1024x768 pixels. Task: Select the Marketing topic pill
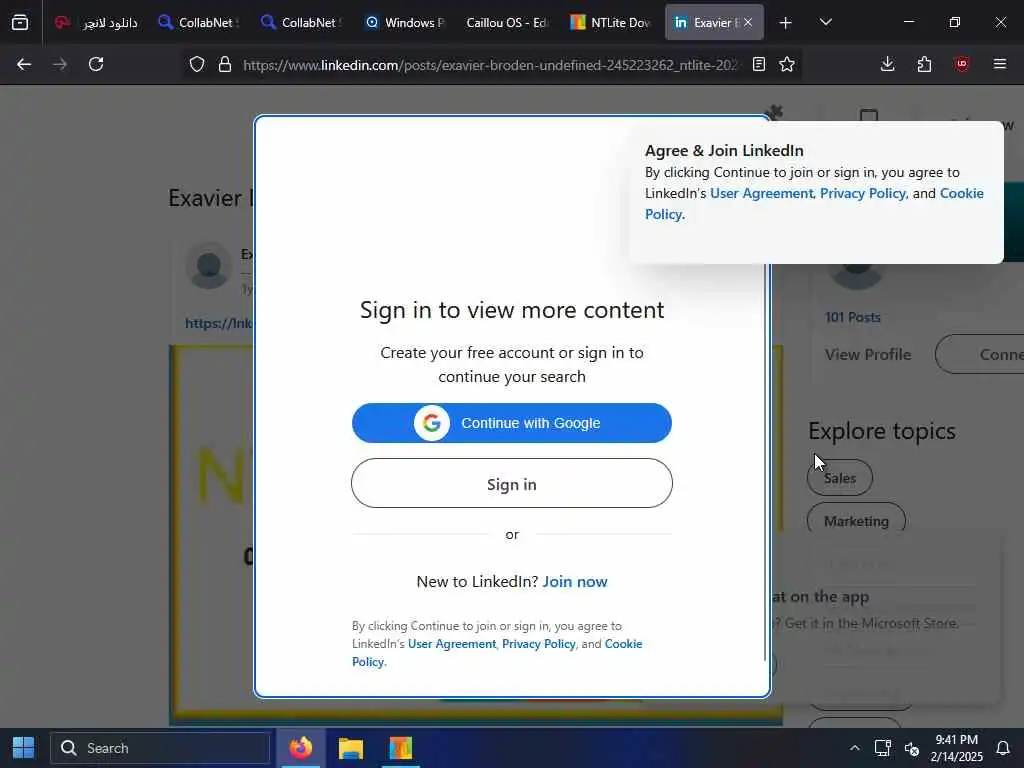tap(856, 520)
